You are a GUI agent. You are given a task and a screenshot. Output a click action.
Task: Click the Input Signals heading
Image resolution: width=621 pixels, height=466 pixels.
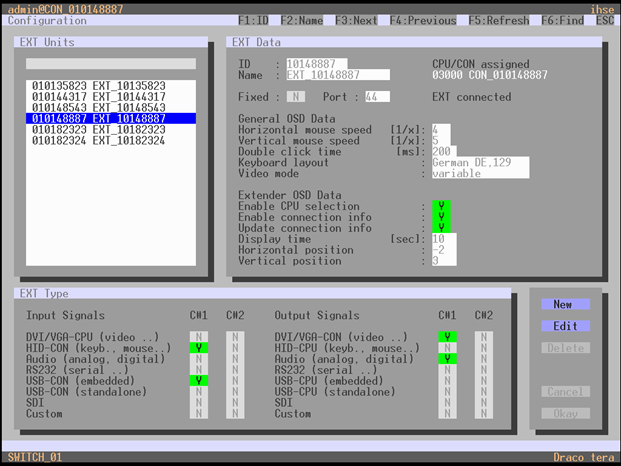[x=65, y=315]
